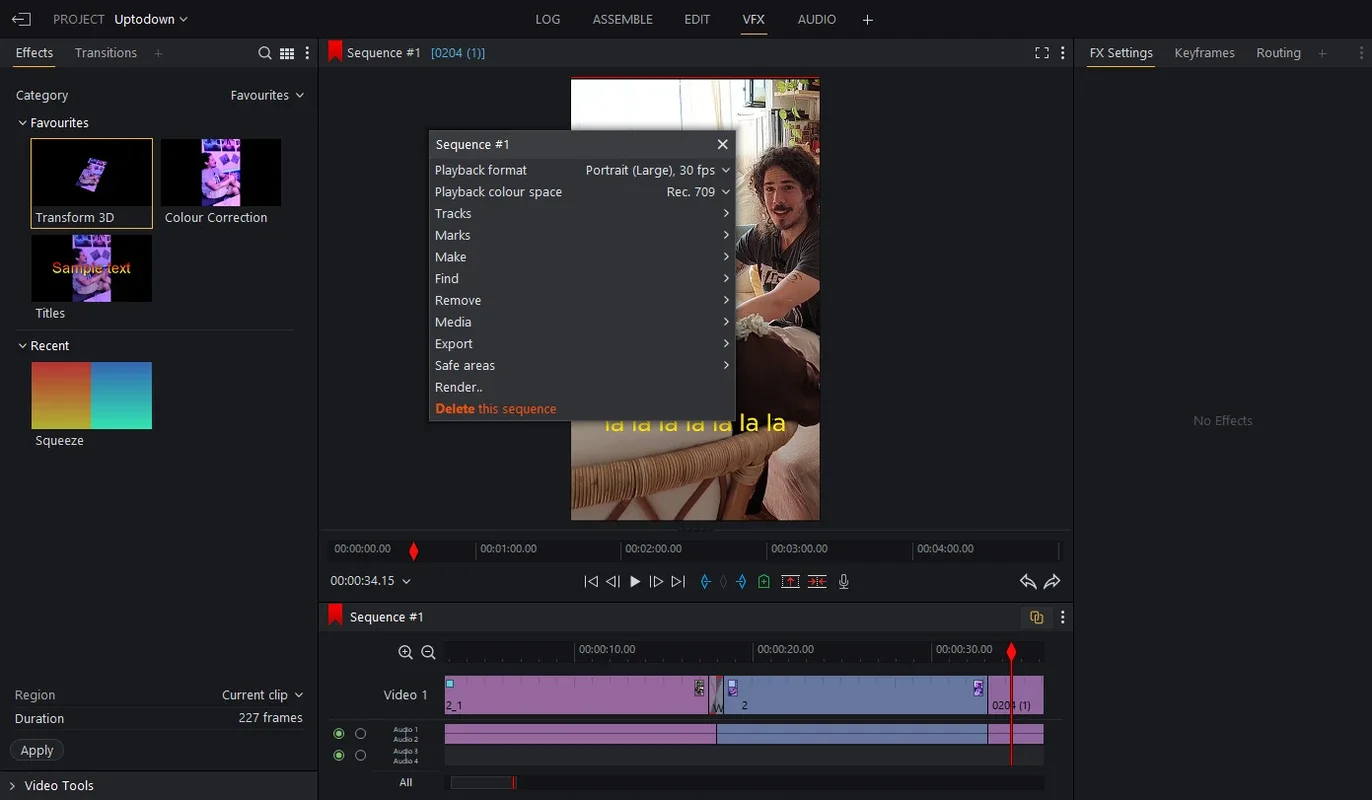Open the Export submenu
The height and width of the screenshot is (800, 1372).
582,344
